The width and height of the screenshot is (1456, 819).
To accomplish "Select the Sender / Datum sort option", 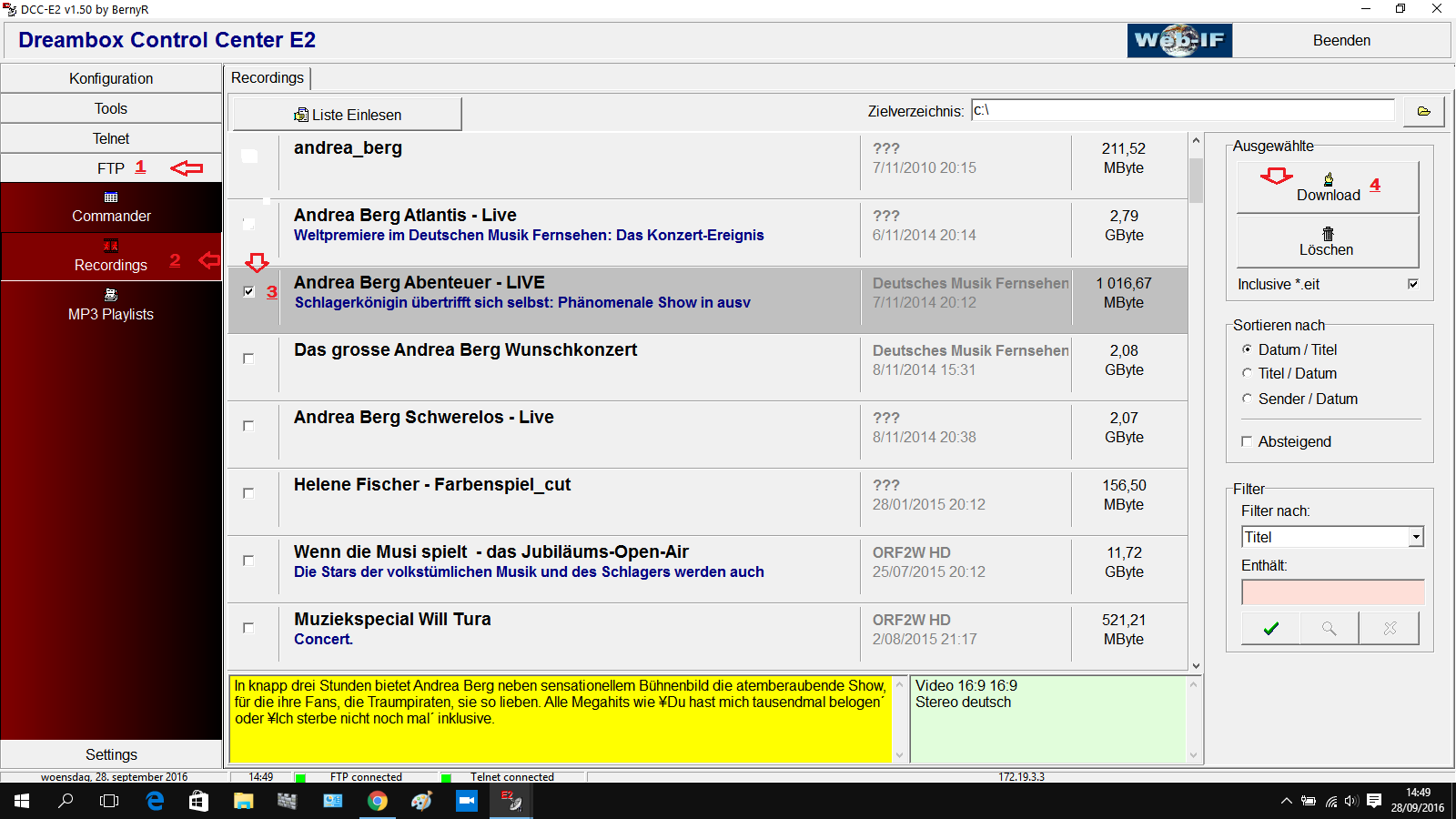I will point(1247,399).
